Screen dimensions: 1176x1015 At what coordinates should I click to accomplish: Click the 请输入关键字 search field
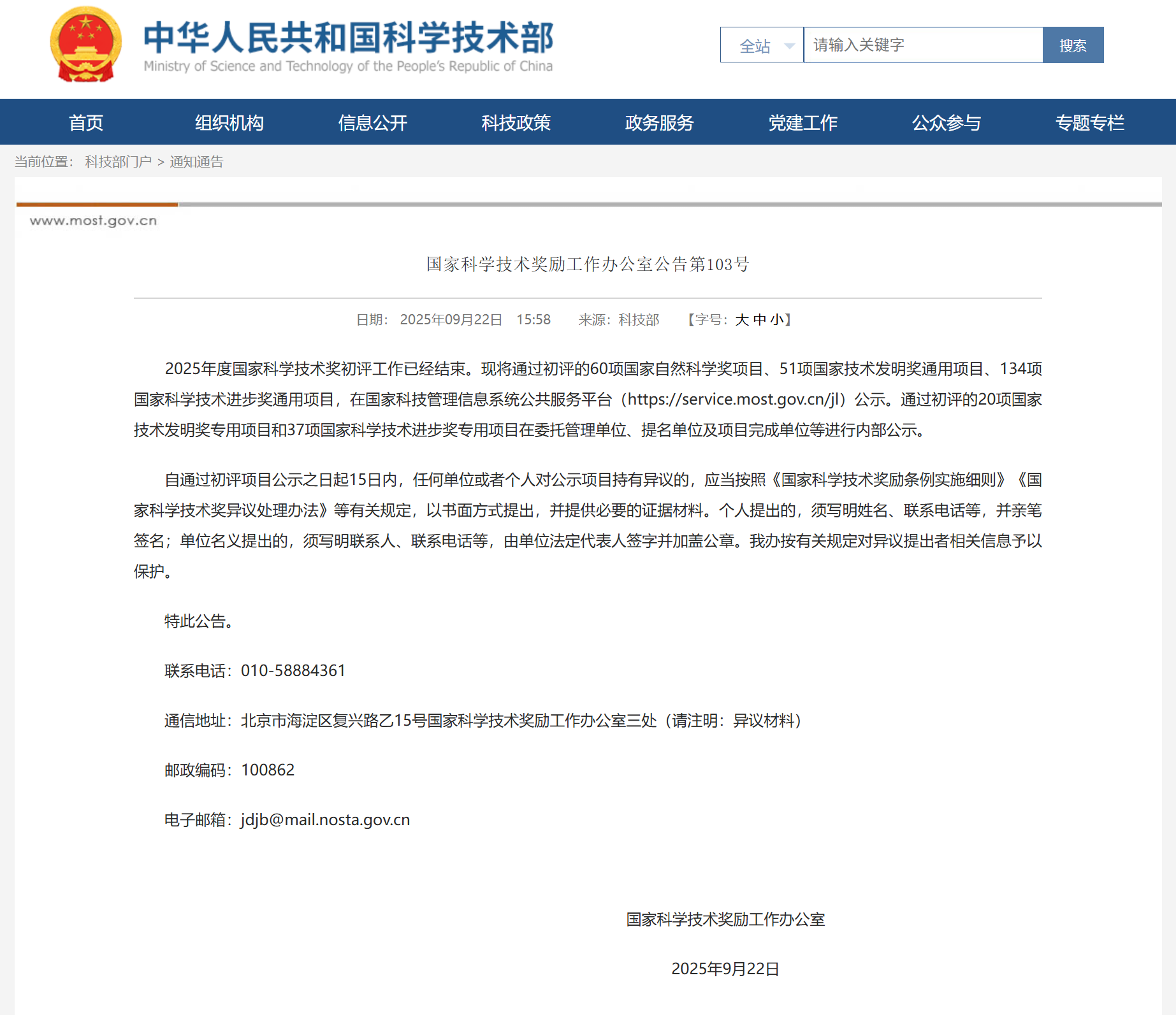[922, 45]
